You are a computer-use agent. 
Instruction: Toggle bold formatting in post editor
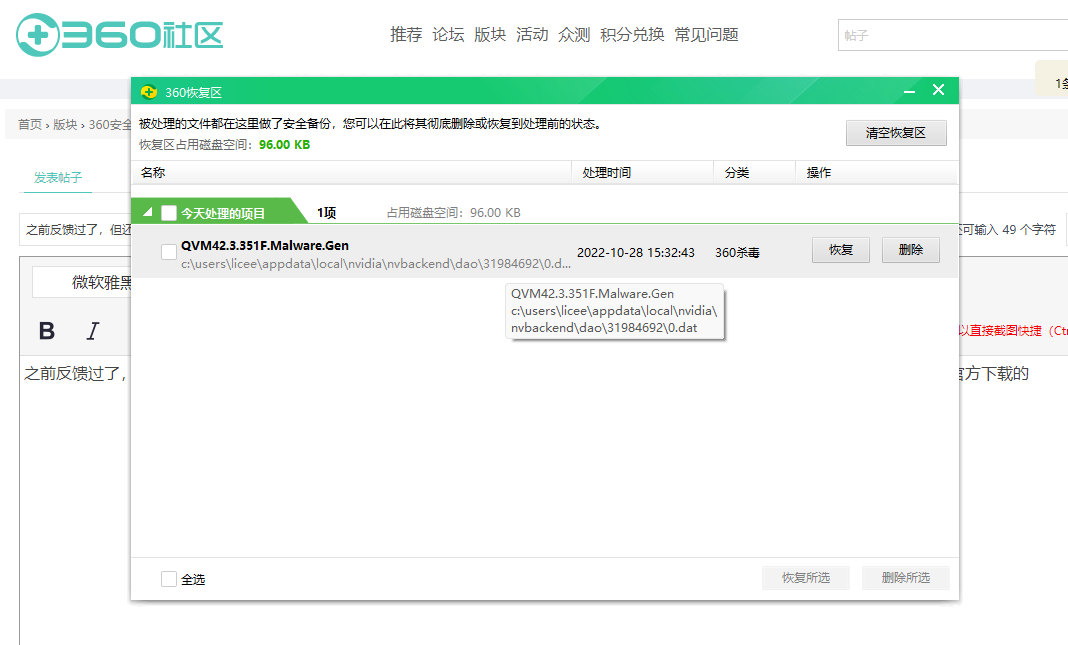click(x=47, y=331)
